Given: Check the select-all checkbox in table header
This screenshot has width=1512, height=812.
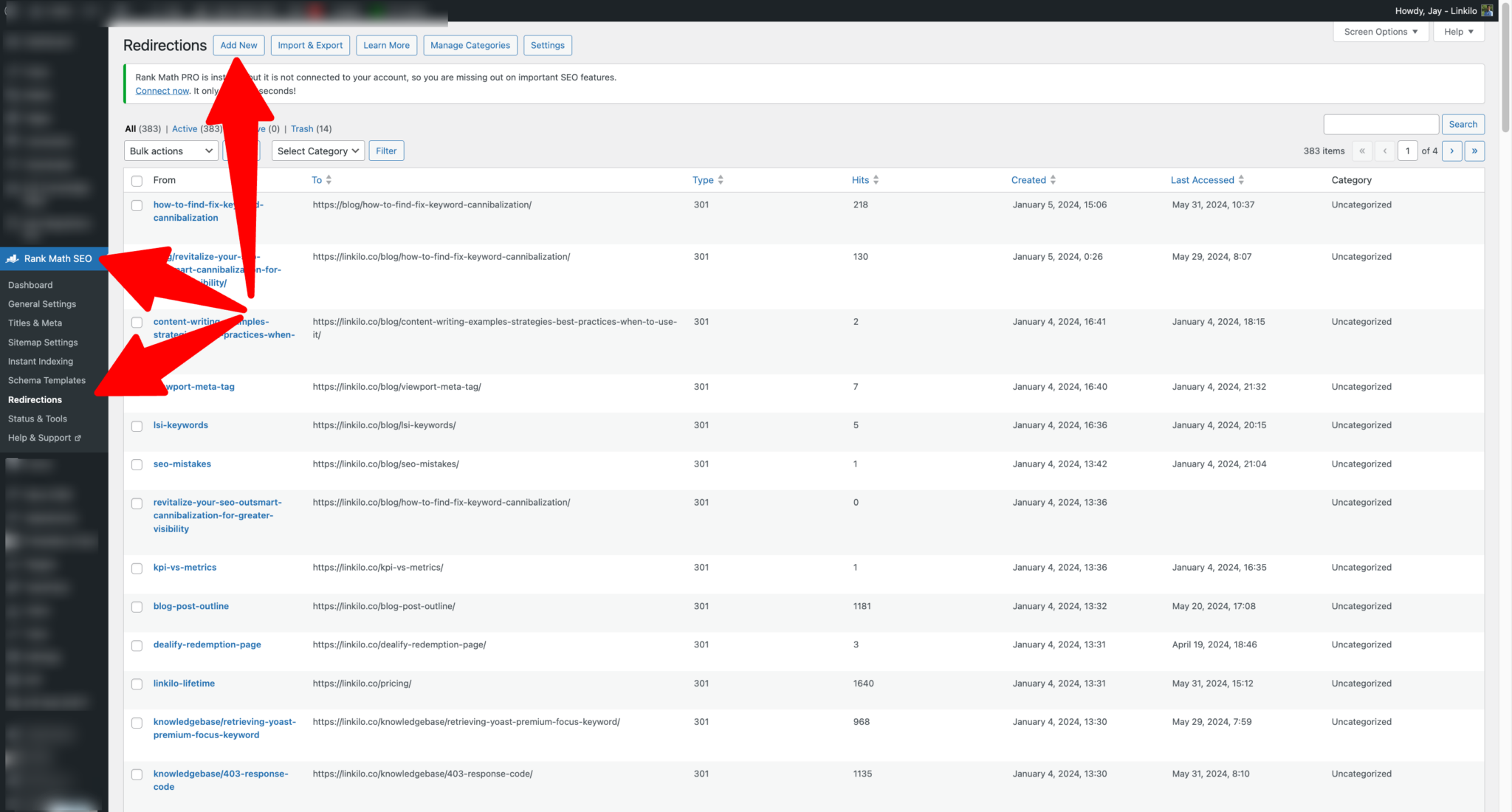Looking at the screenshot, I should [x=137, y=181].
